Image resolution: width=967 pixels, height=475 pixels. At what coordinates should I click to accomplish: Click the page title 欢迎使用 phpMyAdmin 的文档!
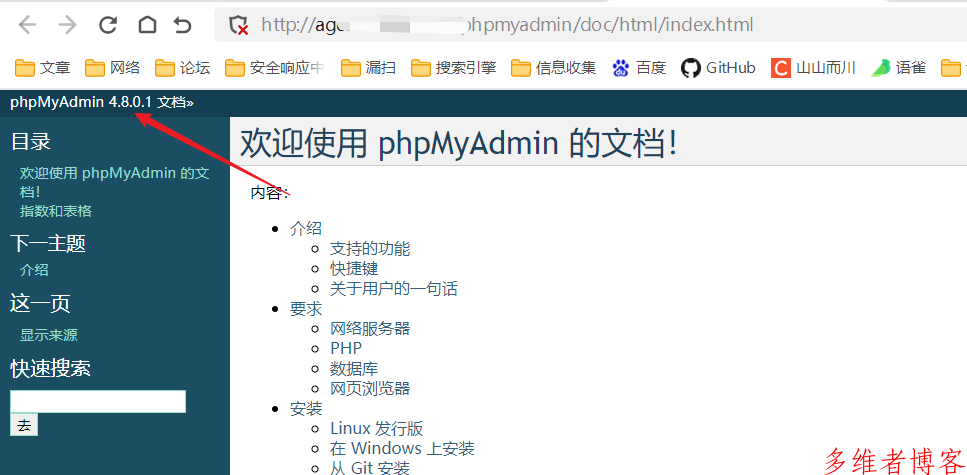(x=458, y=143)
